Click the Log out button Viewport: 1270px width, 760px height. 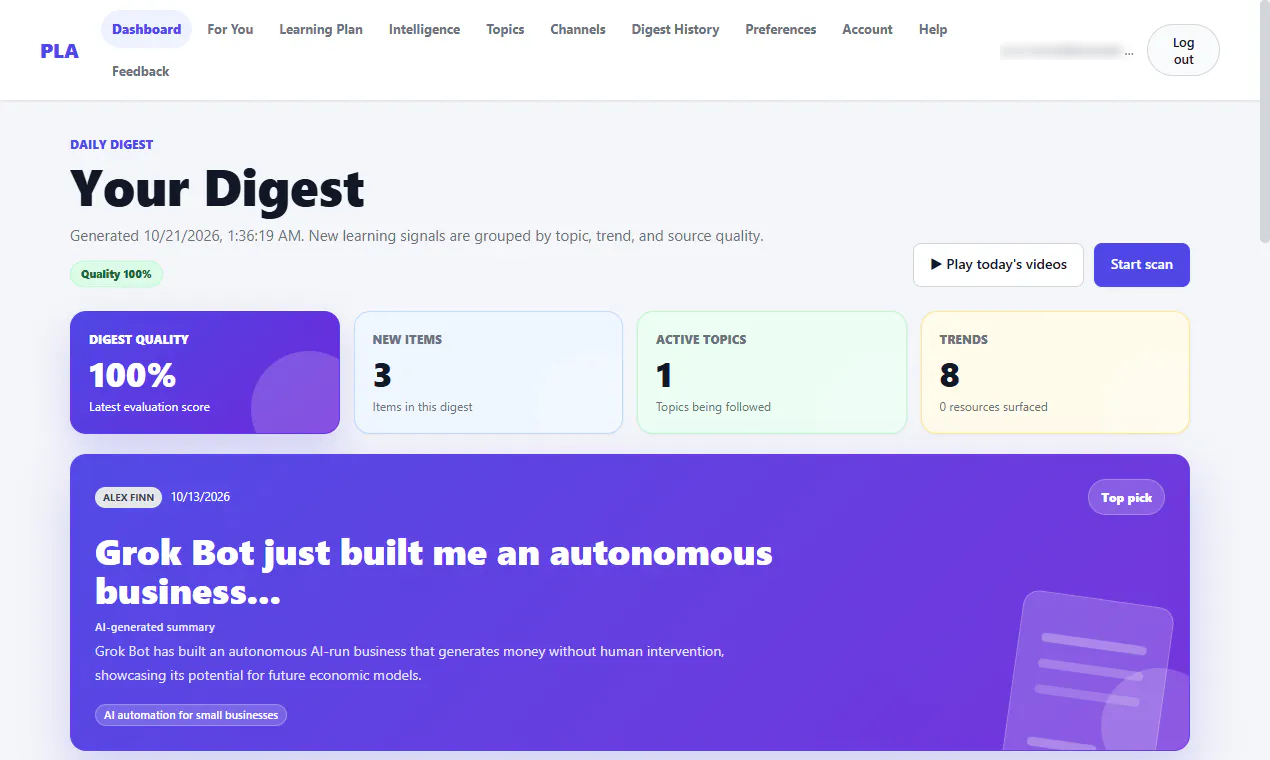tap(1183, 50)
